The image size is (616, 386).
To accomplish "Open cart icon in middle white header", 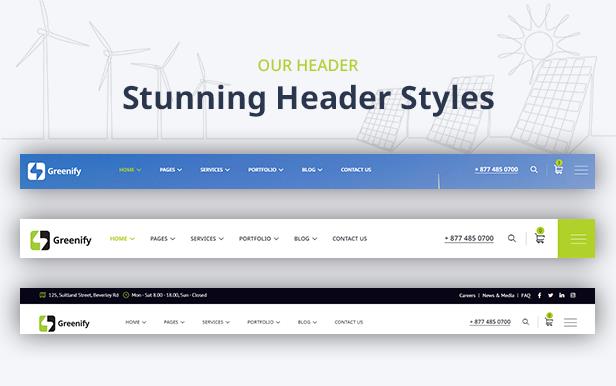I will 540,237.
